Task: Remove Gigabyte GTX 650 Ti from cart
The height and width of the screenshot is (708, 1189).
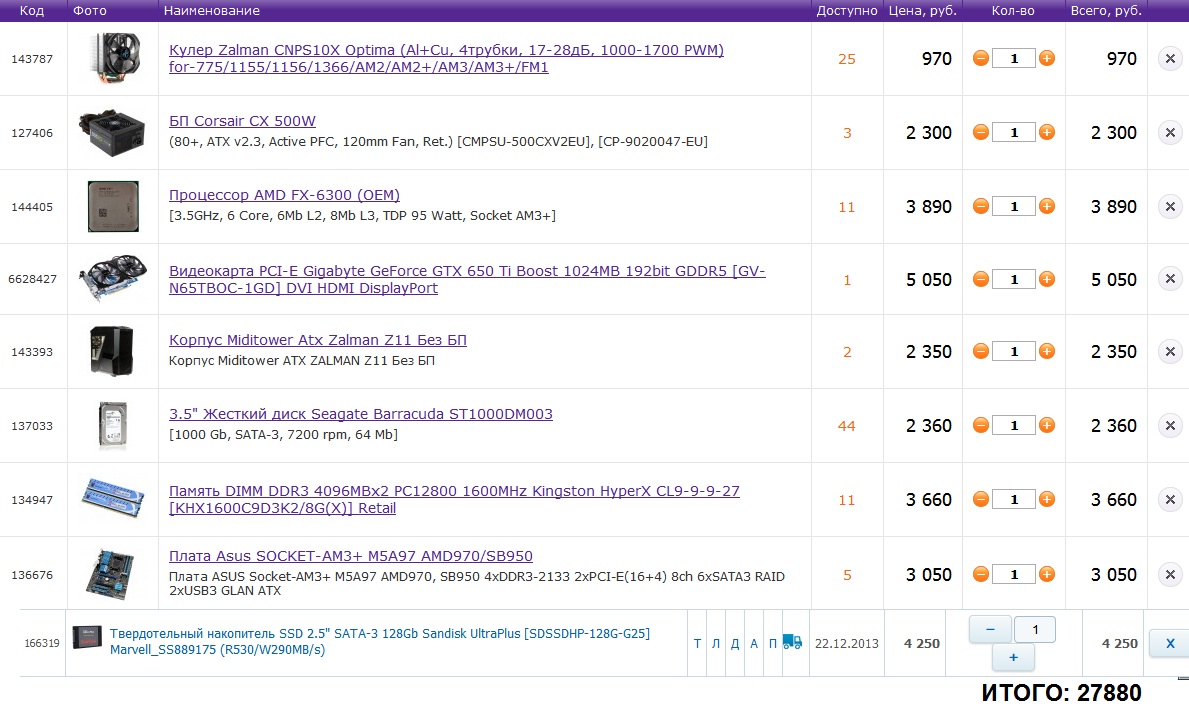Action: [x=1170, y=279]
